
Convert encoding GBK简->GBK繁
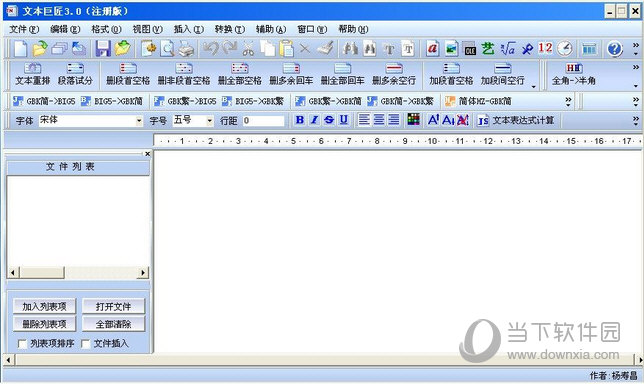pyautogui.click(x=400, y=101)
